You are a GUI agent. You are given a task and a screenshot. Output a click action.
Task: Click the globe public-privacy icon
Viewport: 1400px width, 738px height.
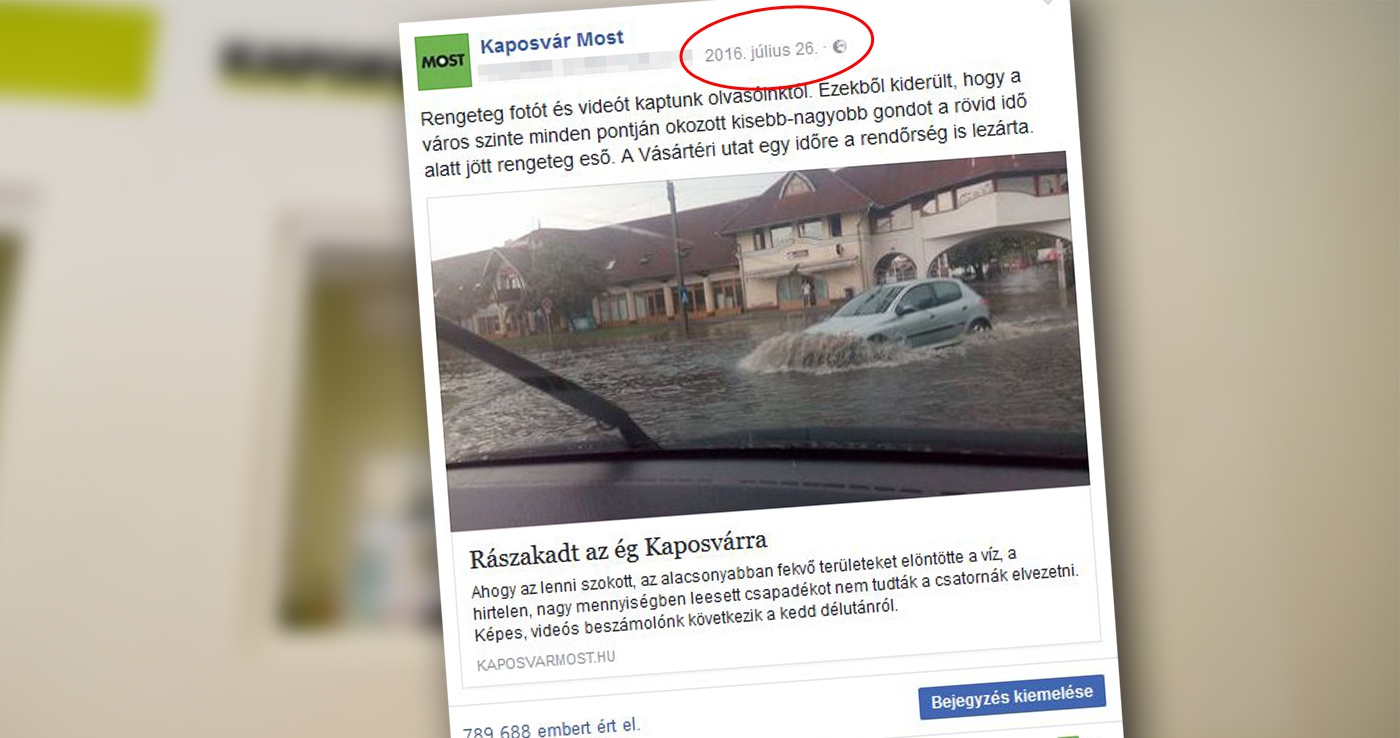pos(839,46)
